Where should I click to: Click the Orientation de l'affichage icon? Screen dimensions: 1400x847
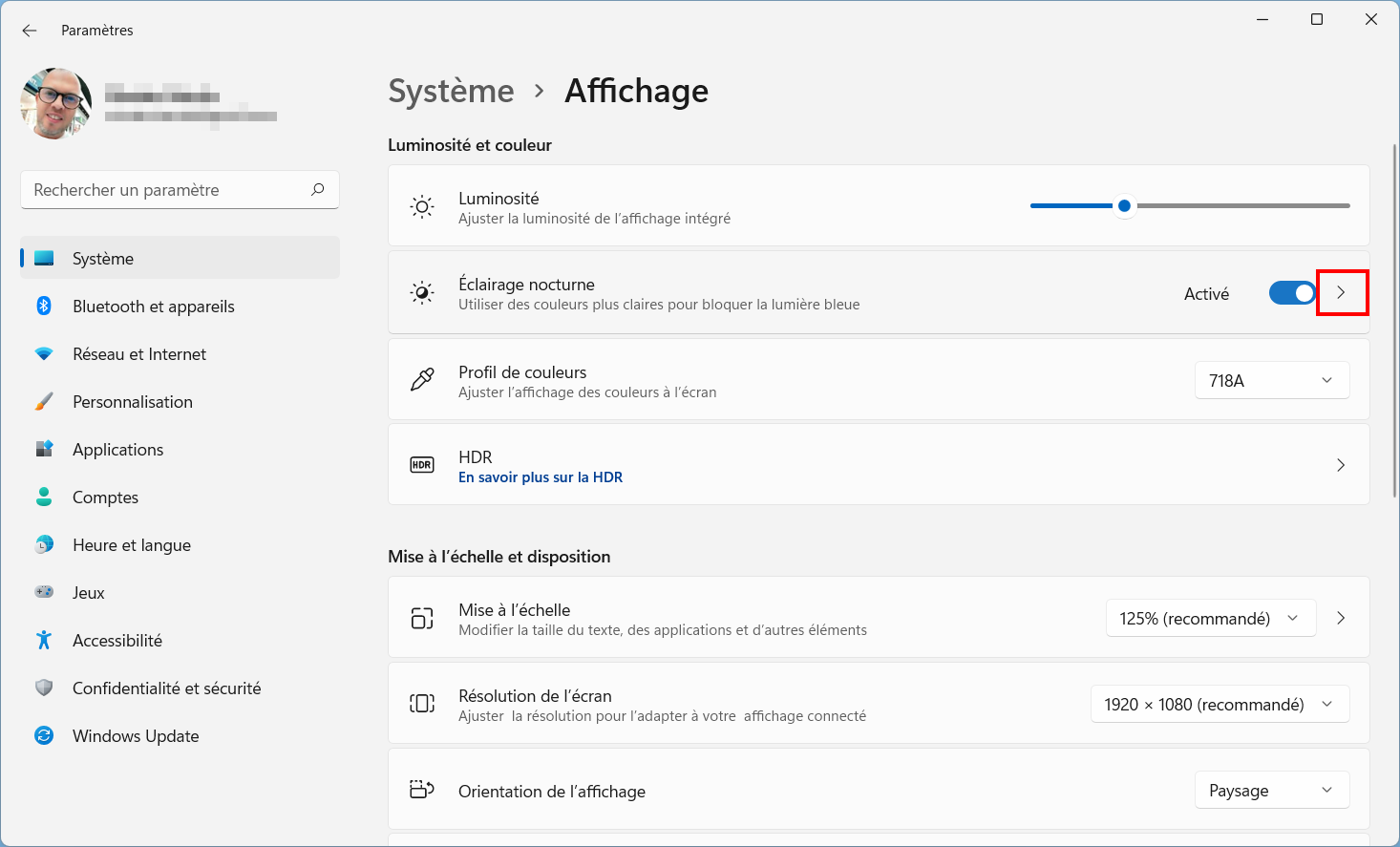click(x=422, y=790)
